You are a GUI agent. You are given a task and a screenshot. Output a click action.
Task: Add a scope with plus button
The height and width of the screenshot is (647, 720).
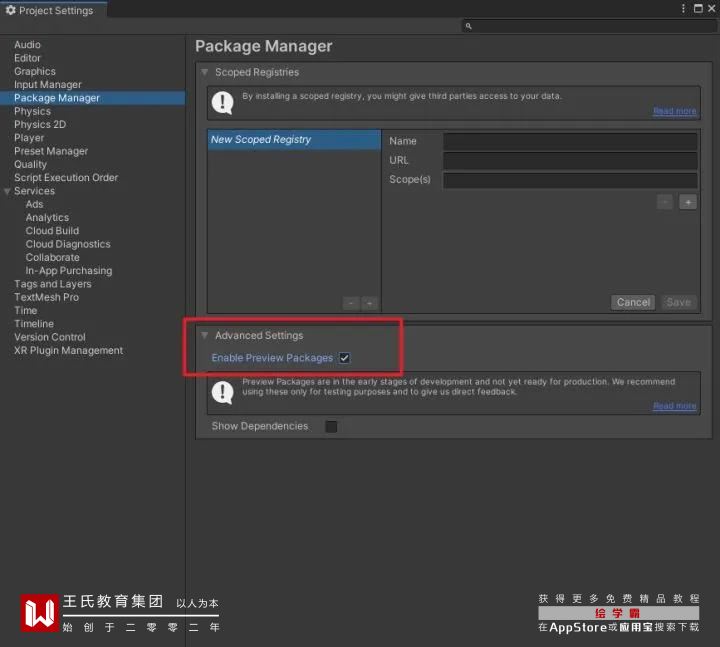tap(688, 202)
